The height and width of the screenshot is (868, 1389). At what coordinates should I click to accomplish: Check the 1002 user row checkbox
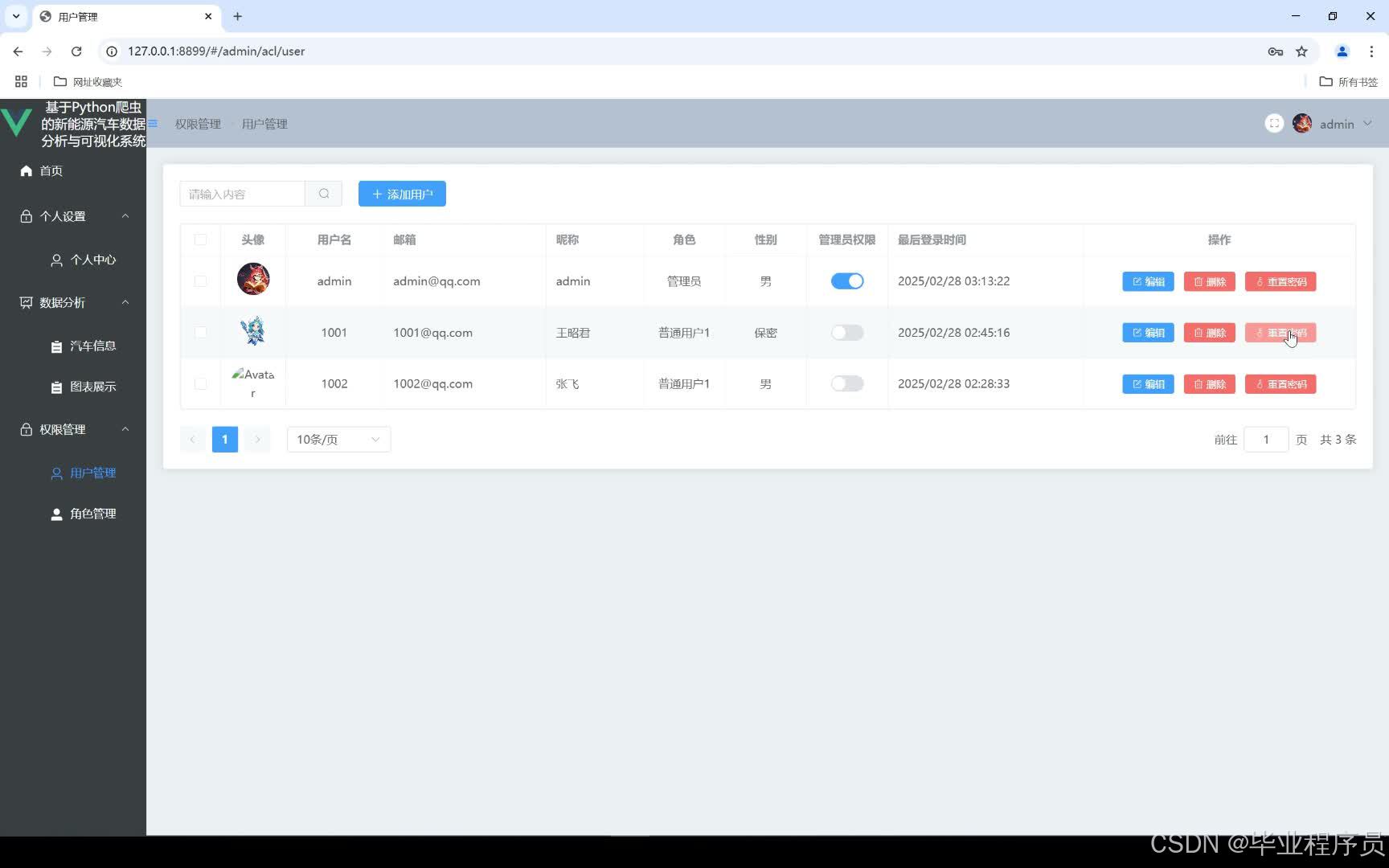(x=201, y=384)
